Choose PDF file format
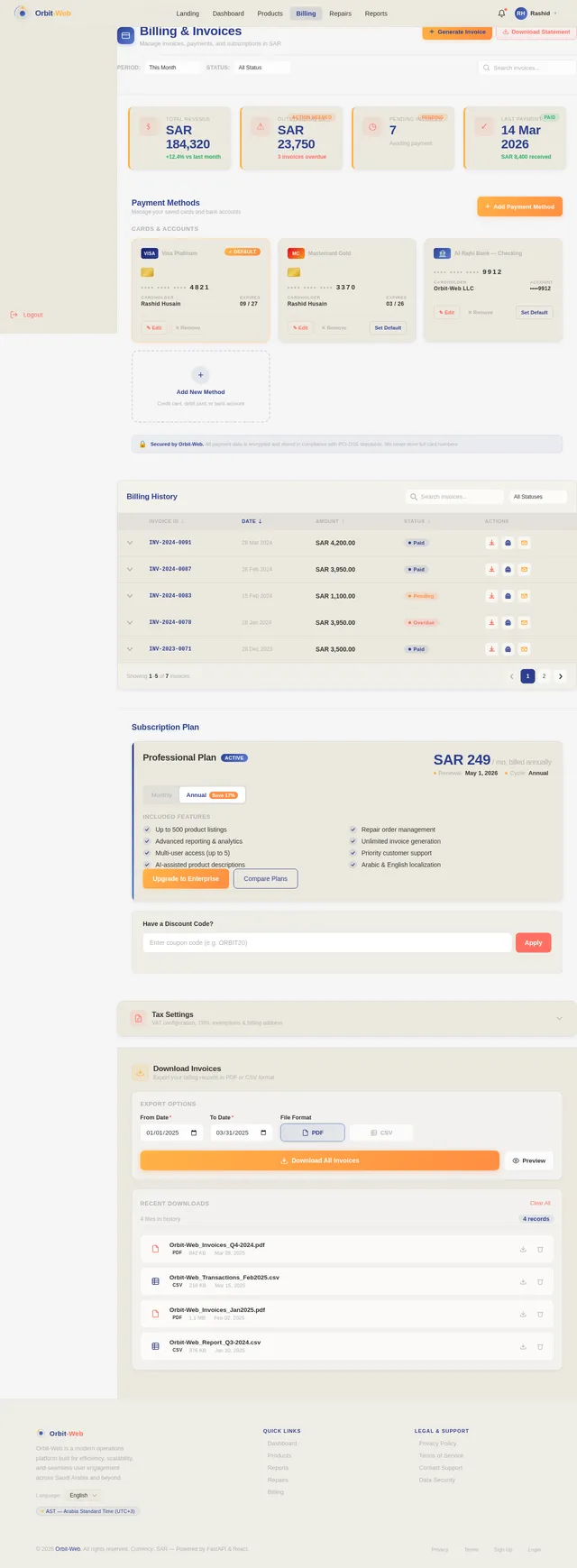The image size is (577, 1568). click(313, 1132)
